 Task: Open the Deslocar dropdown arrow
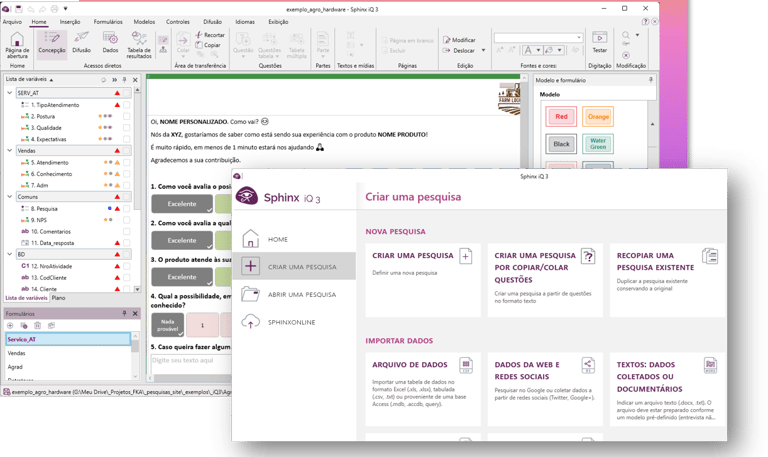click(483, 50)
